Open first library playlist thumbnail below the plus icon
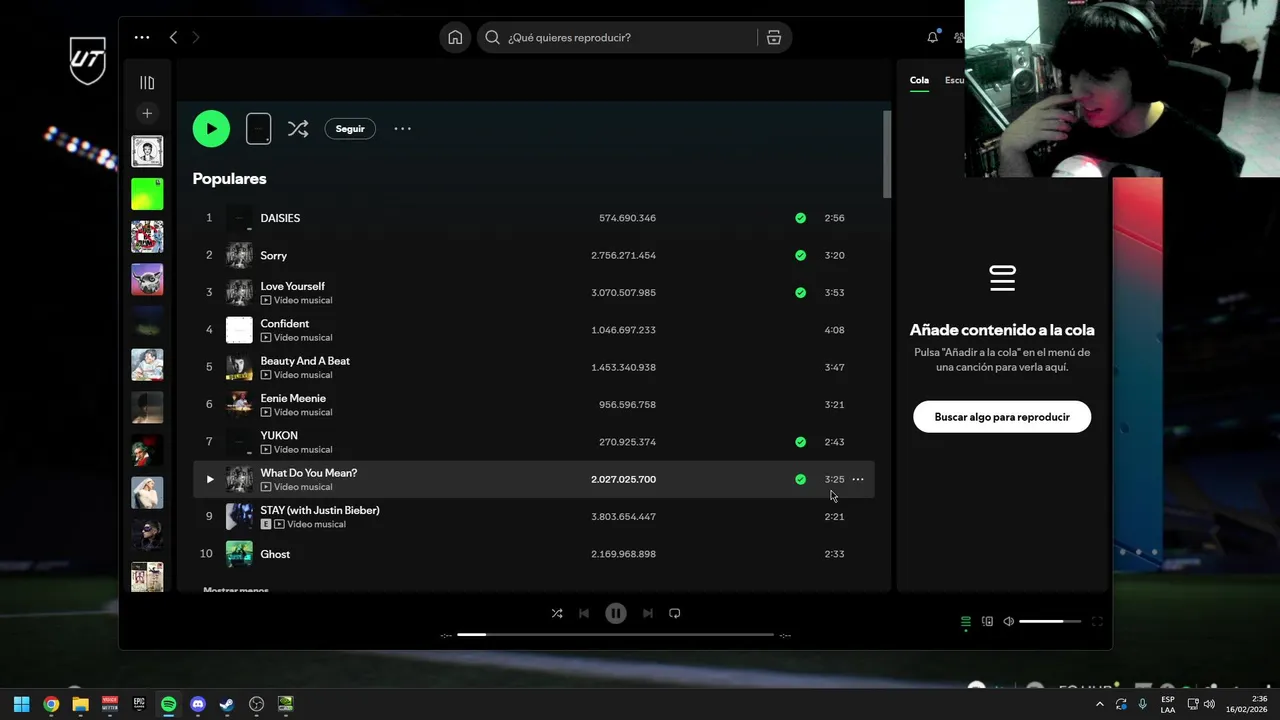The height and width of the screenshot is (720, 1280). click(x=147, y=151)
